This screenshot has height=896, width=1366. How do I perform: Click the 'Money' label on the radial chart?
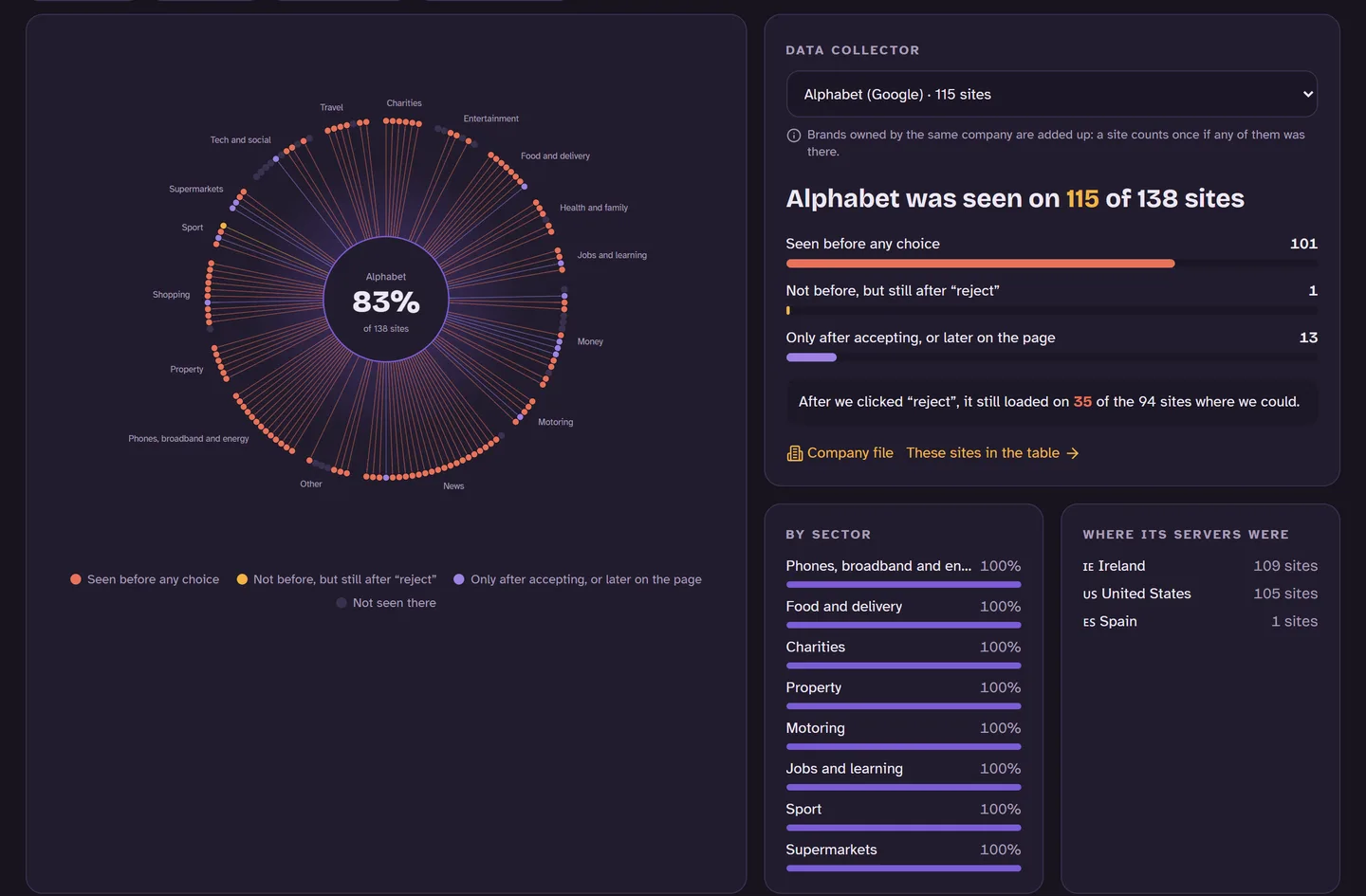pos(590,341)
